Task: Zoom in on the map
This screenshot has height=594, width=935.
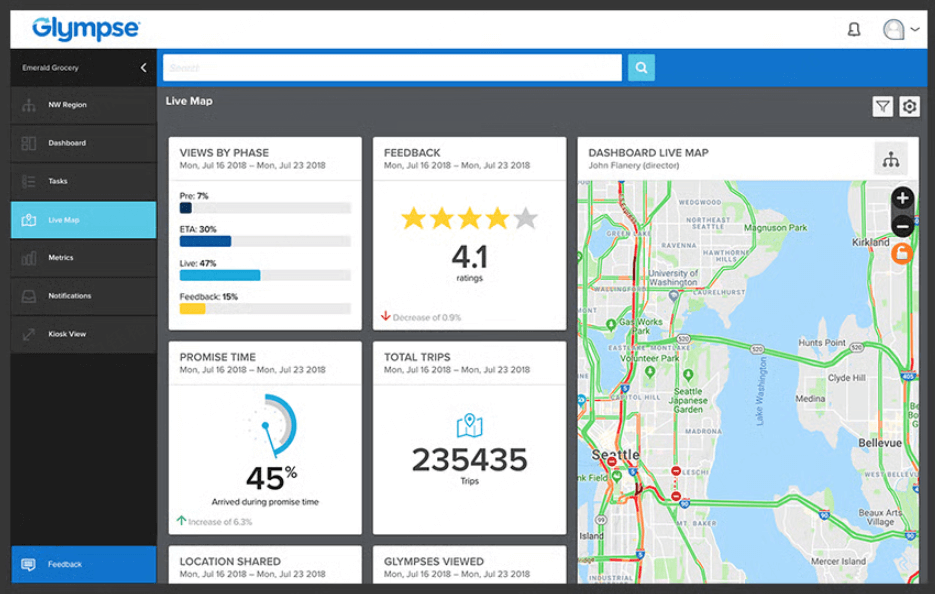Action: pos(902,198)
